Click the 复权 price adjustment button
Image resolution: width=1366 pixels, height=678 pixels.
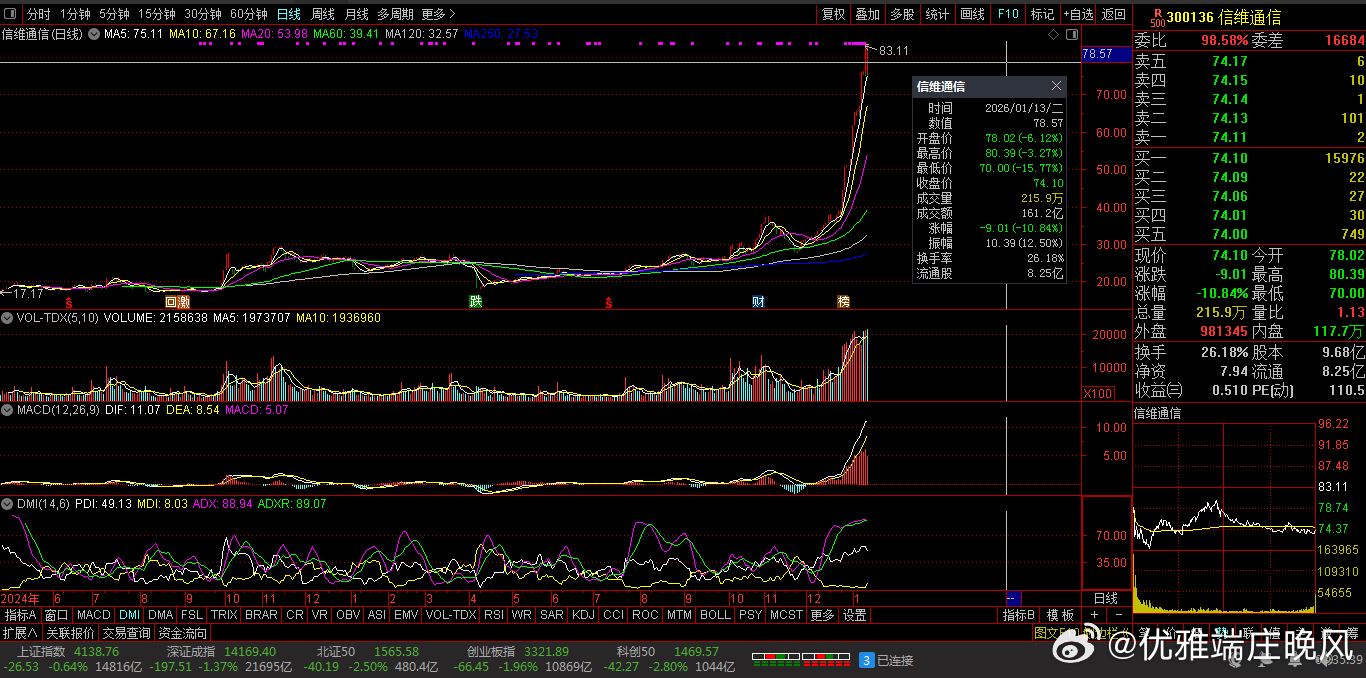[x=833, y=14]
